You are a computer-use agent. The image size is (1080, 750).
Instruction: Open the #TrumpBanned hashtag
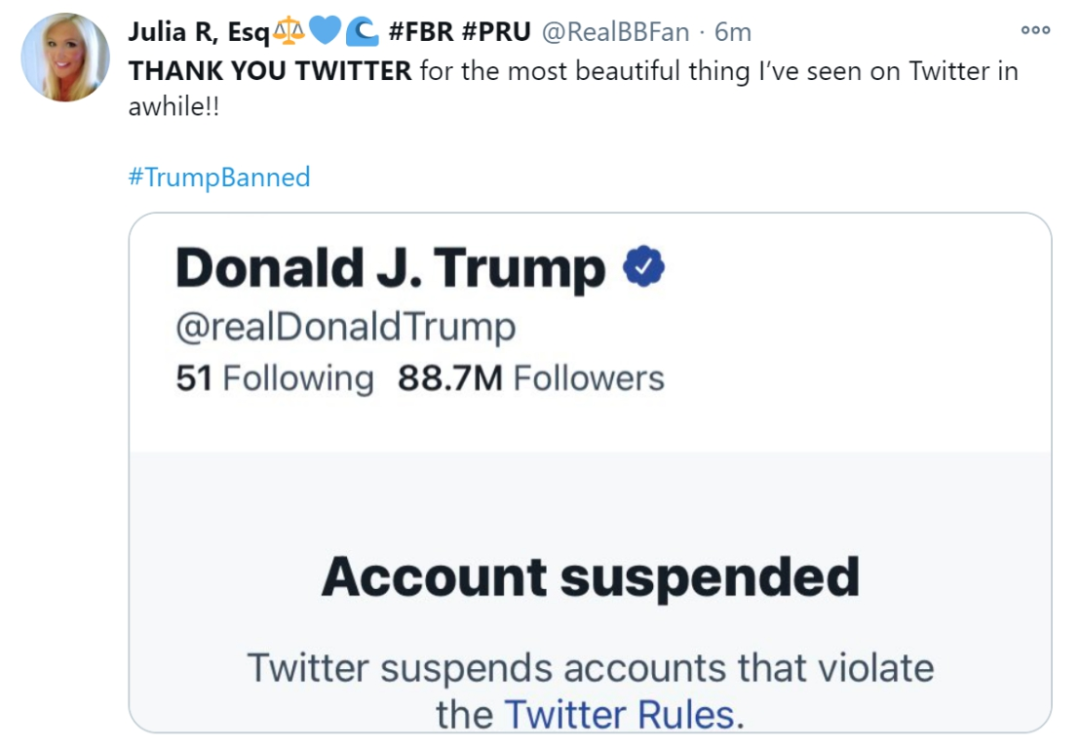[219, 177]
